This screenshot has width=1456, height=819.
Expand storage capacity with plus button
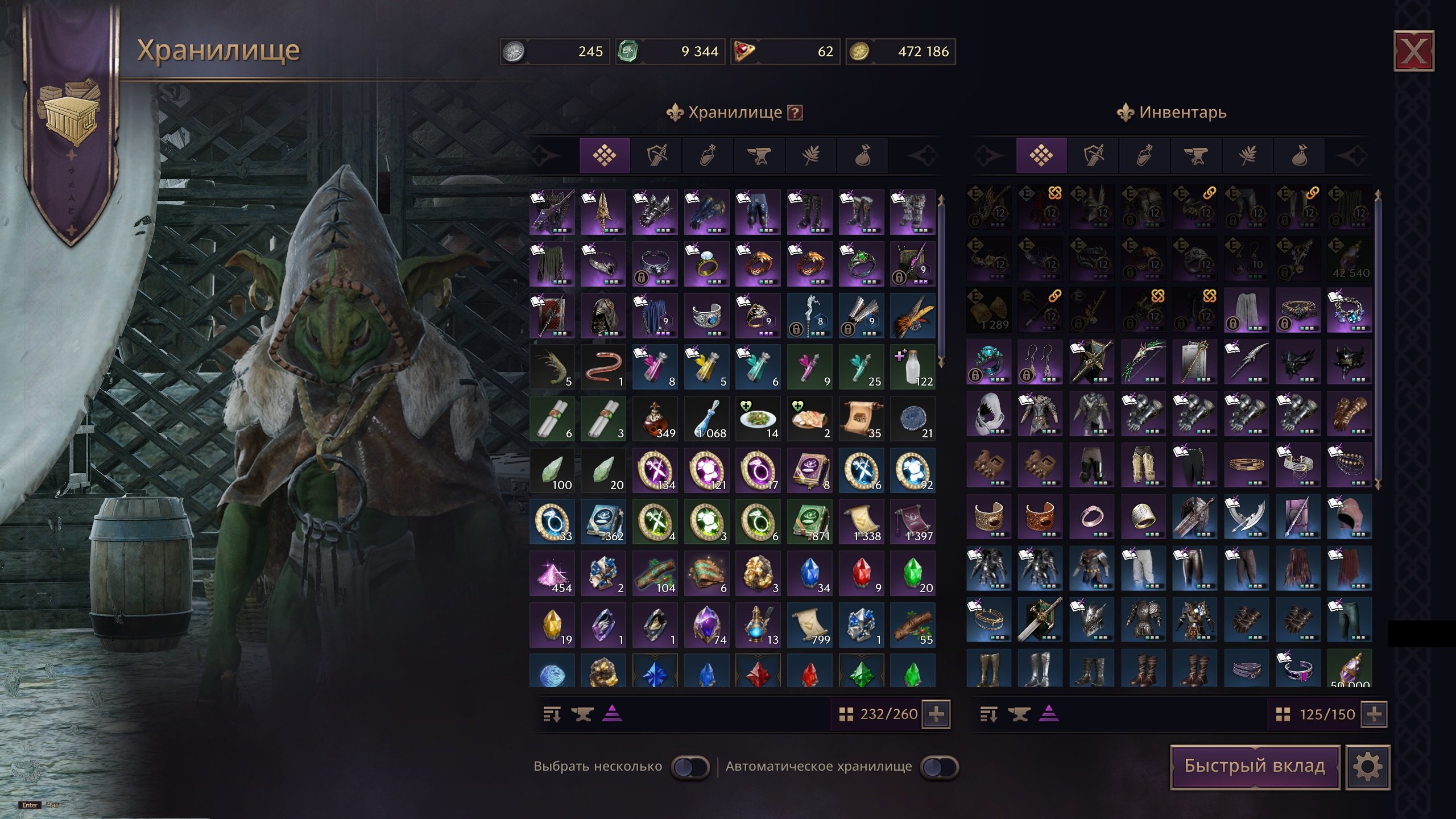click(x=936, y=714)
